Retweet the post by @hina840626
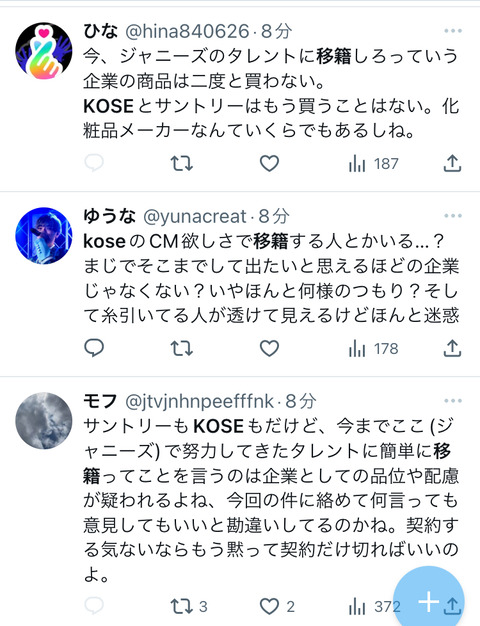Screen dimensions: 480x626 tap(182, 163)
